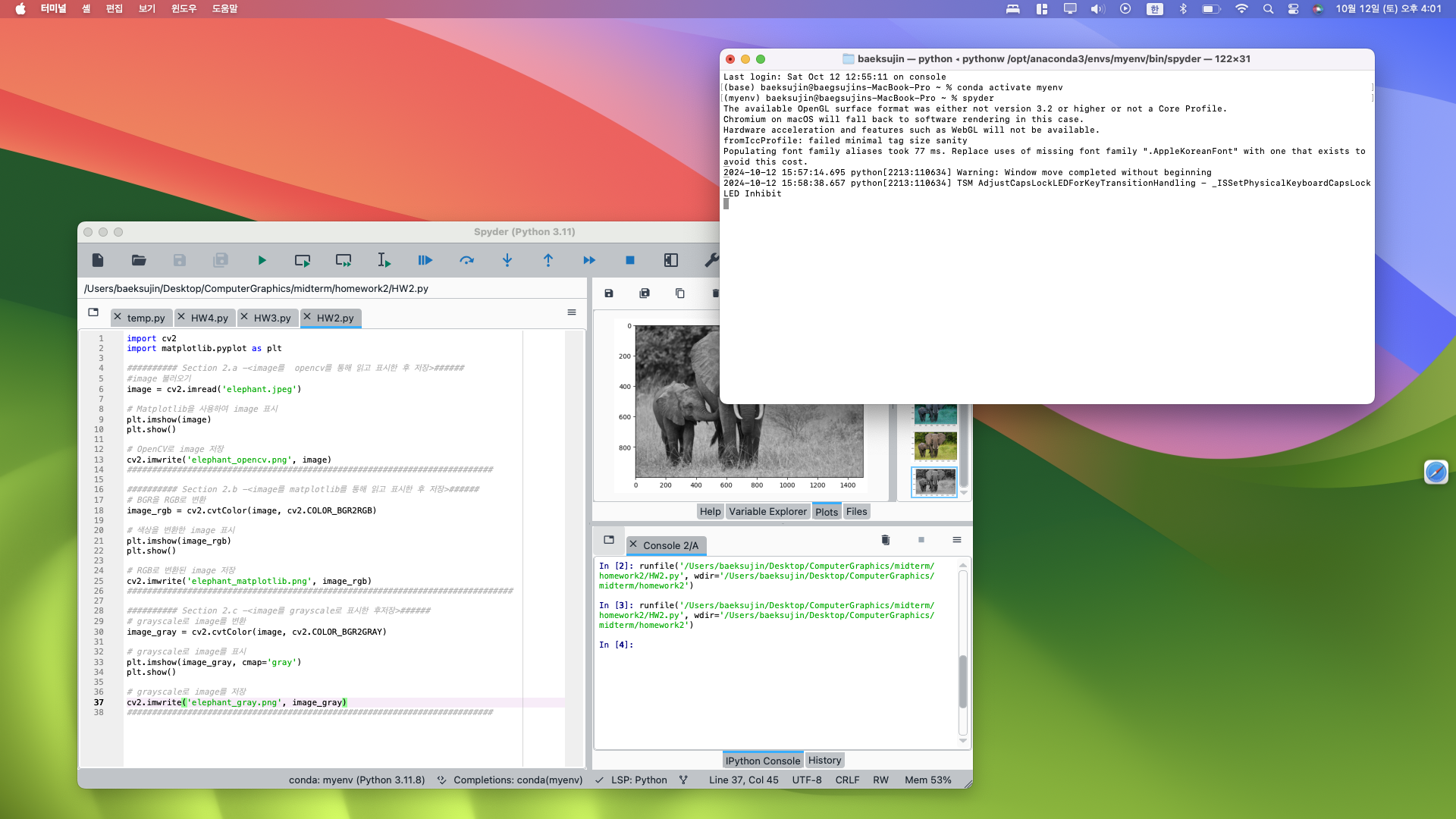Stop the current execution

click(629, 260)
